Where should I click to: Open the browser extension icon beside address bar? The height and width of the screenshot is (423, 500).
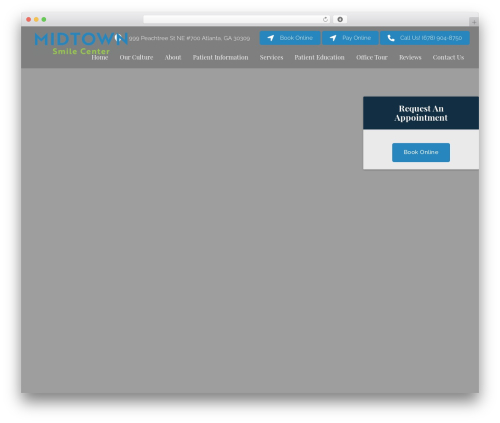tap(340, 19)
